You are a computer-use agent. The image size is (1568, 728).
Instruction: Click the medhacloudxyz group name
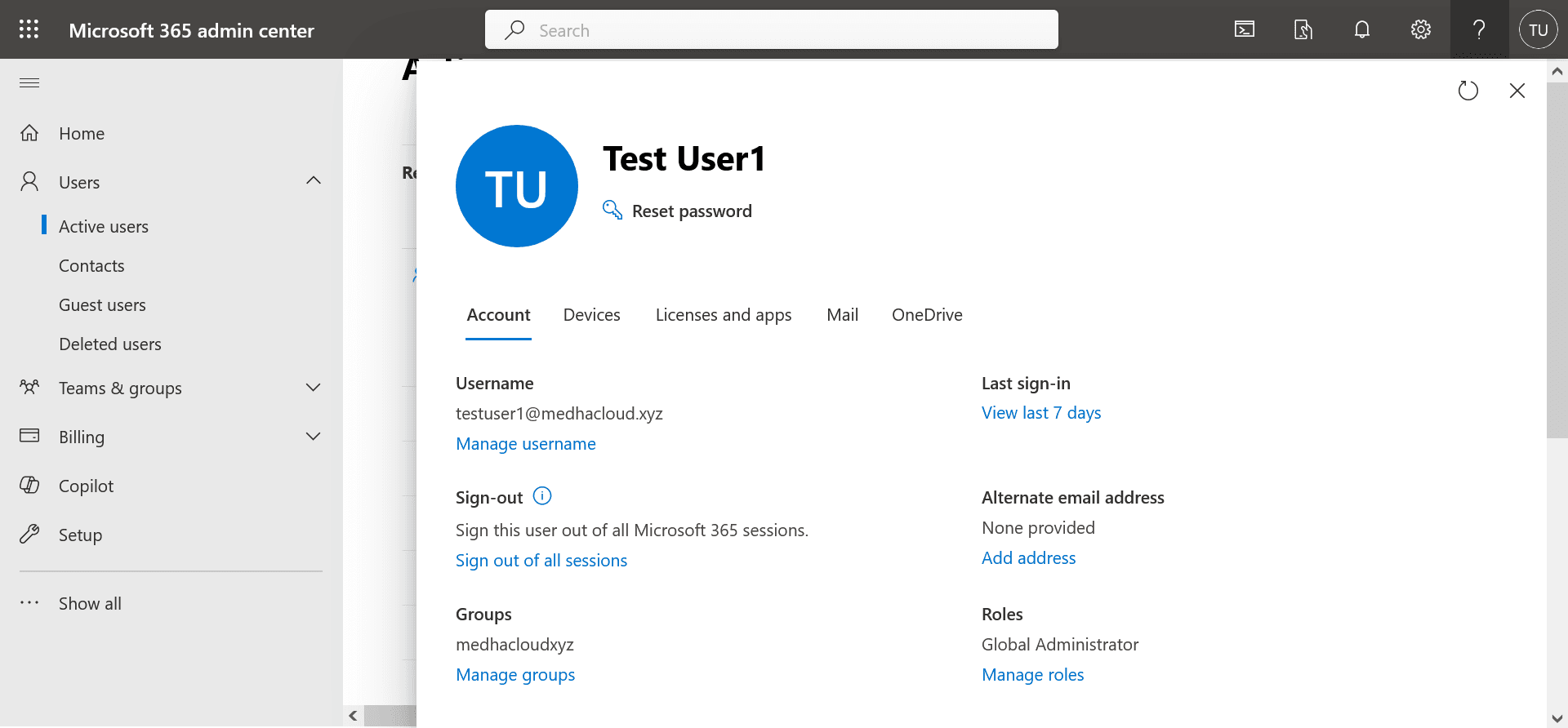[x=514, y=644]
